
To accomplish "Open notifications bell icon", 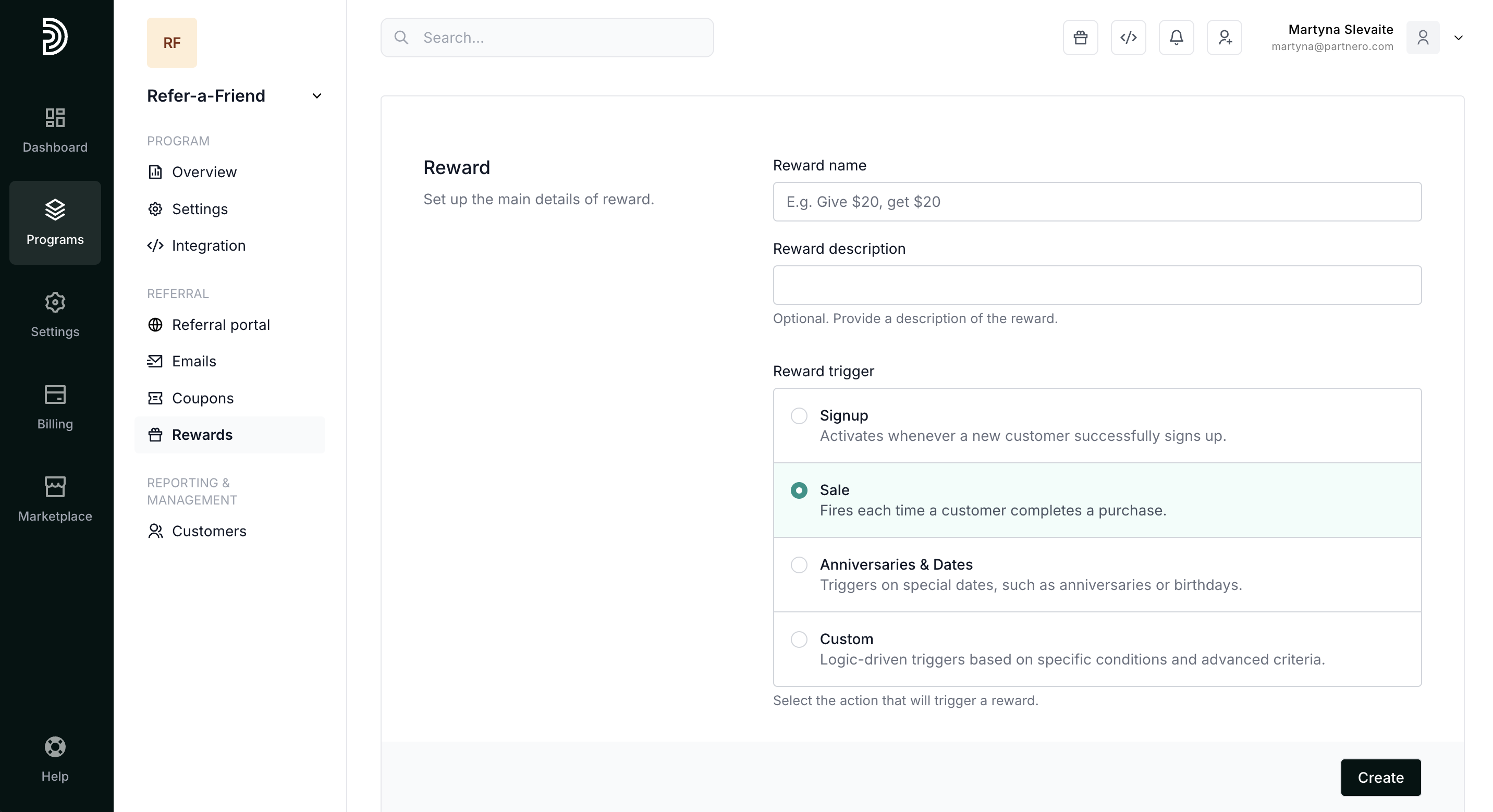I will point(1176,38).
